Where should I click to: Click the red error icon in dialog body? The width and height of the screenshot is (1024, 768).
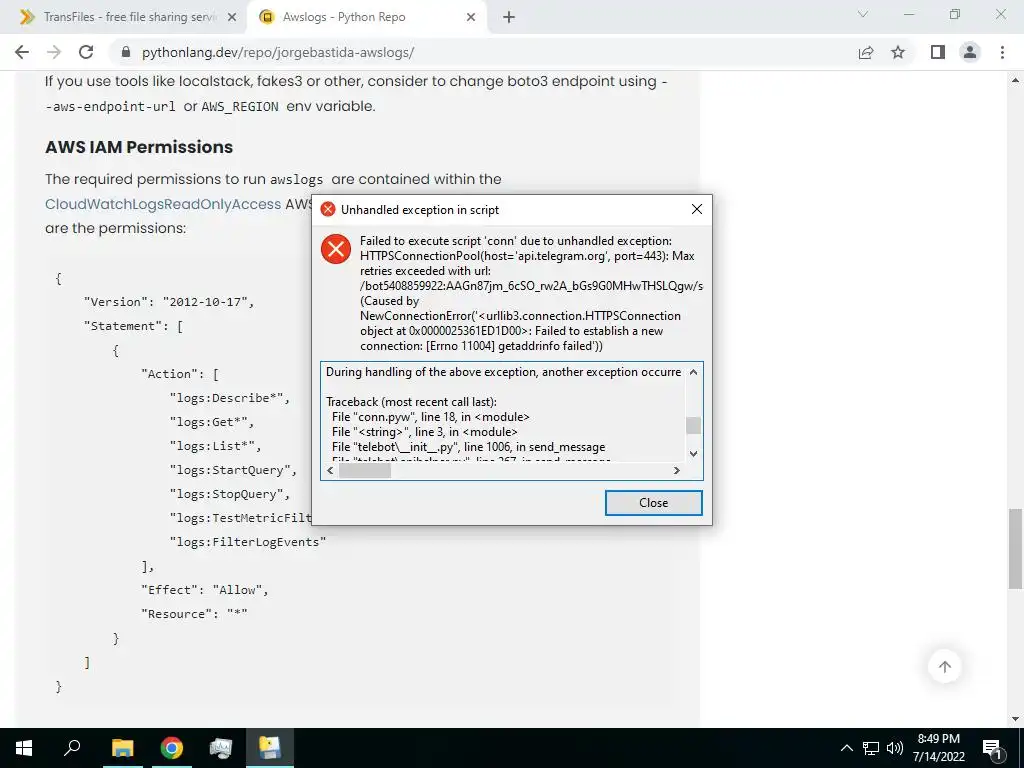(336, 249)
